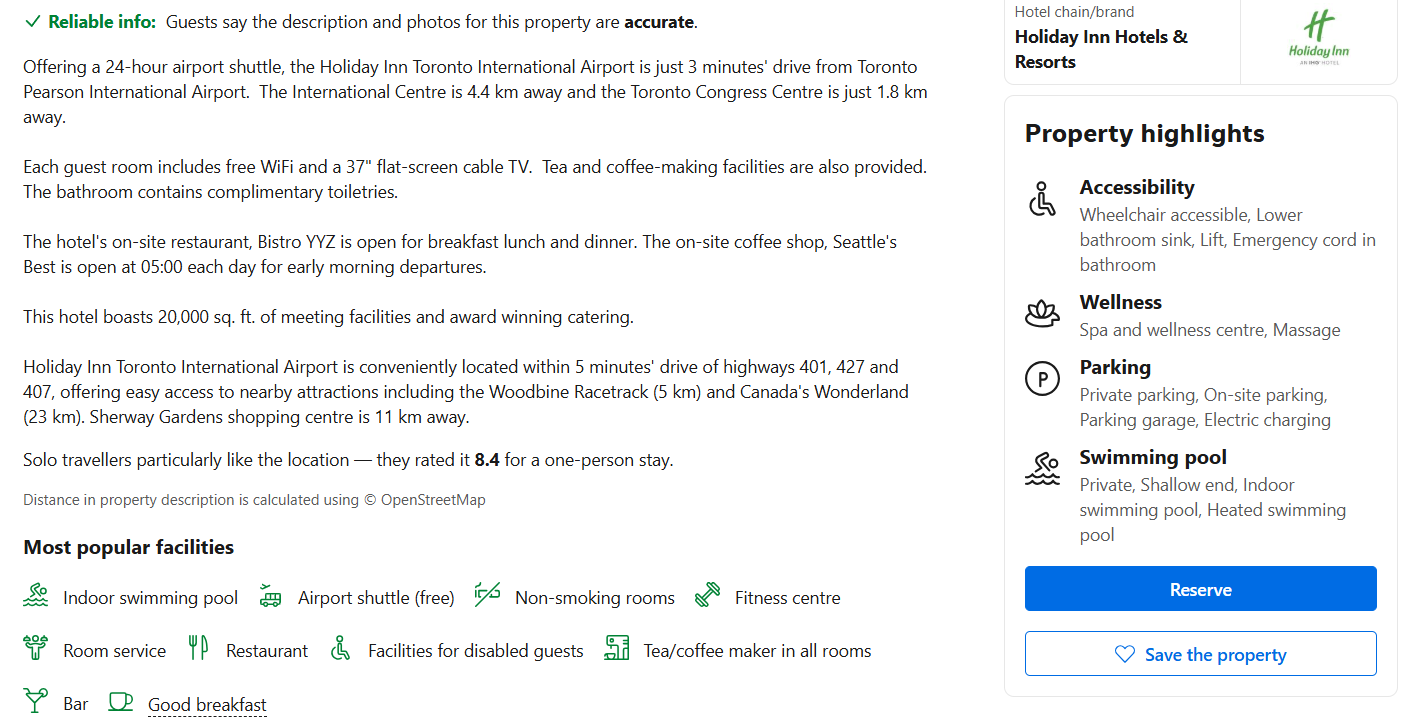Click the indoor swimming pool facility icon
The height and width of the screenshot is (724, 1418).
click(36, 596)
